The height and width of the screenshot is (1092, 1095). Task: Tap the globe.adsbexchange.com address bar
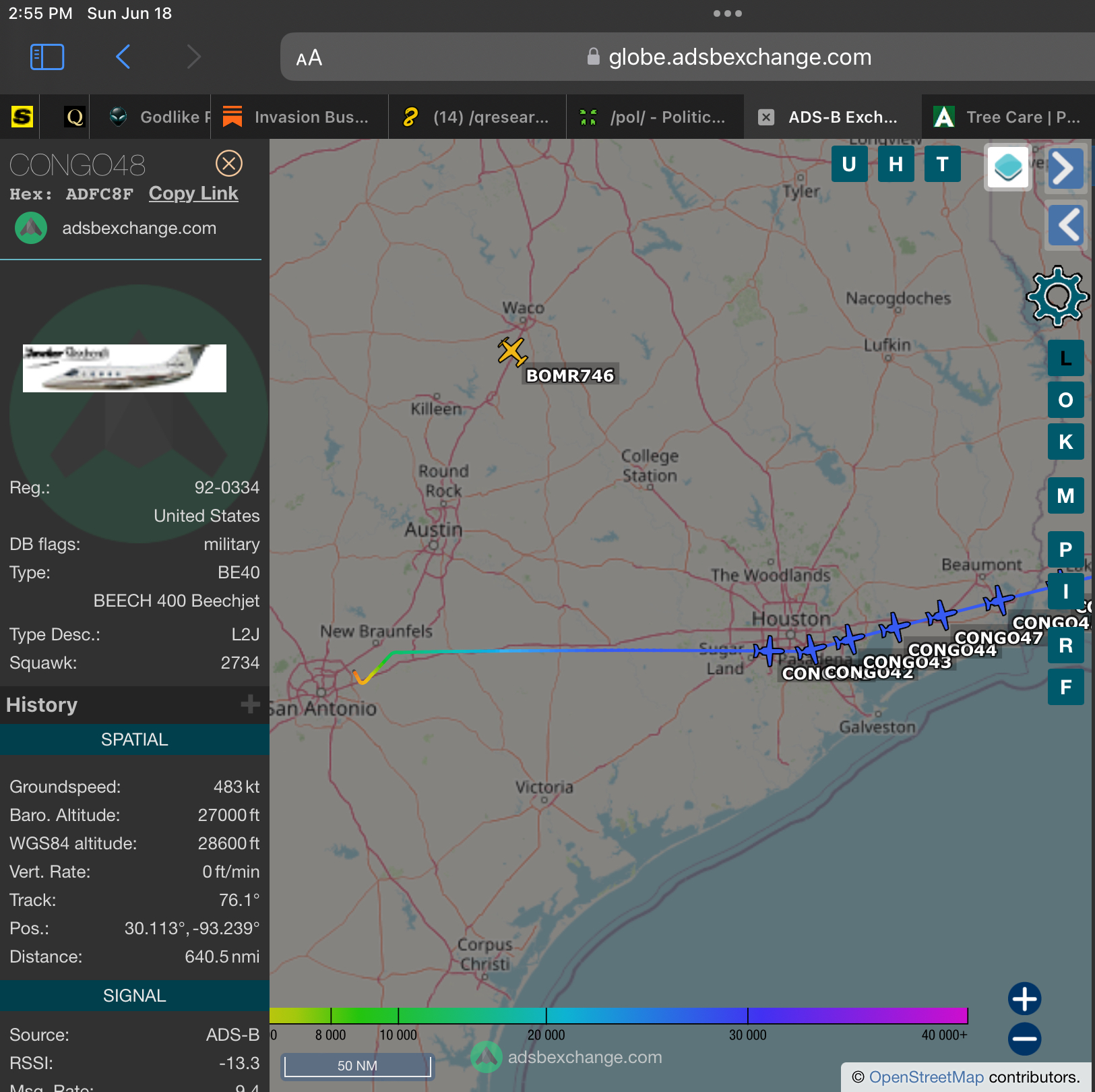tap(740, 57)
